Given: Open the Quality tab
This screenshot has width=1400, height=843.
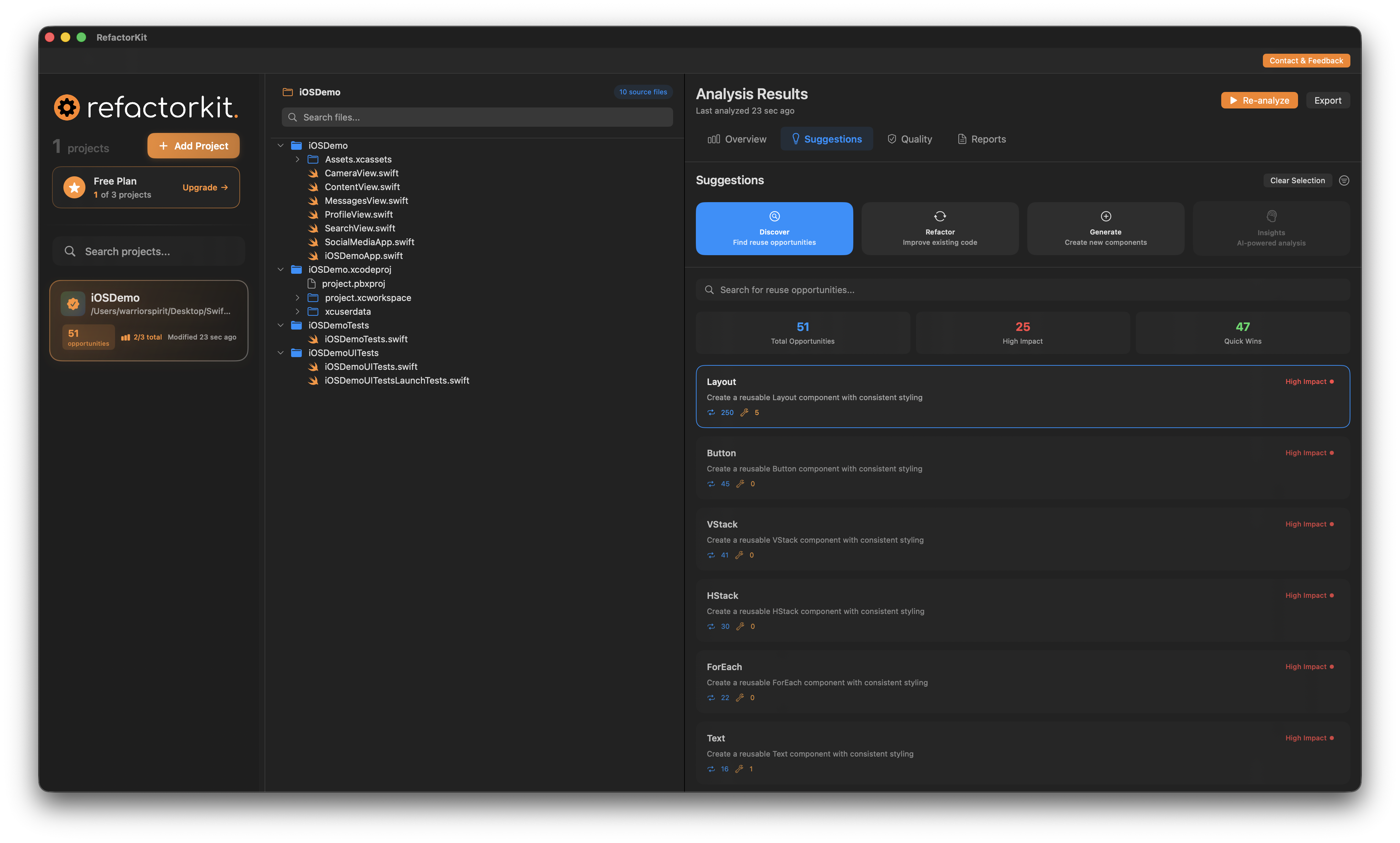Looking at the screenshot, I should coord(910,139).
